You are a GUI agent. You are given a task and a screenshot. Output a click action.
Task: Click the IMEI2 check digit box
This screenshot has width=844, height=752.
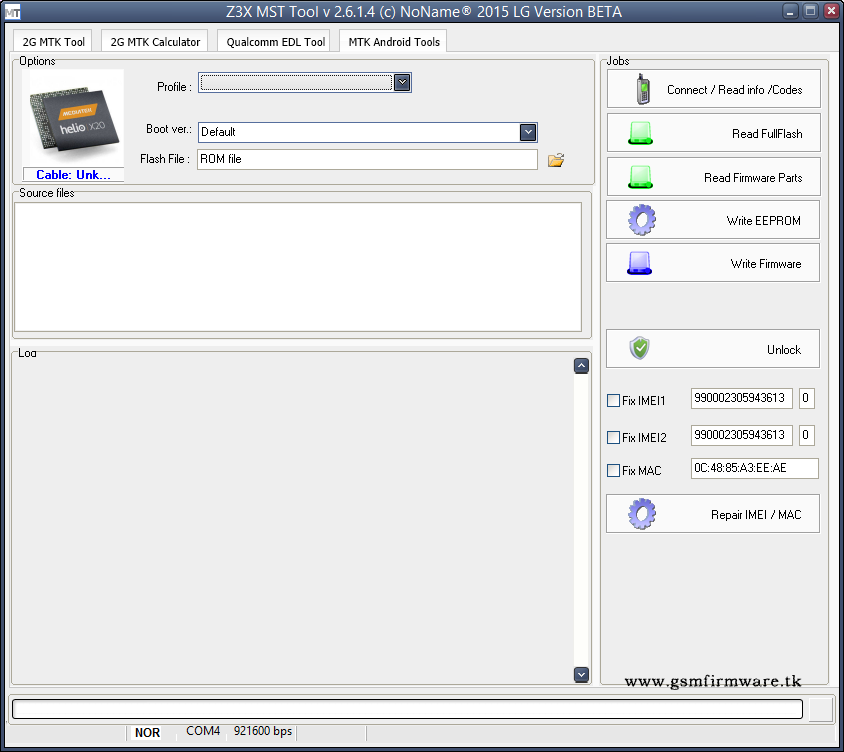(806, 435)
